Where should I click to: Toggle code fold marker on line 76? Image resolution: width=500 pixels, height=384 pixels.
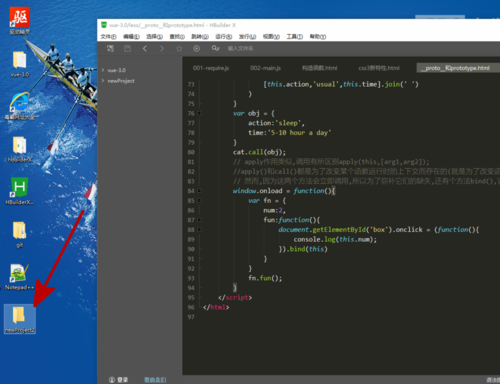tap(199, 113)
